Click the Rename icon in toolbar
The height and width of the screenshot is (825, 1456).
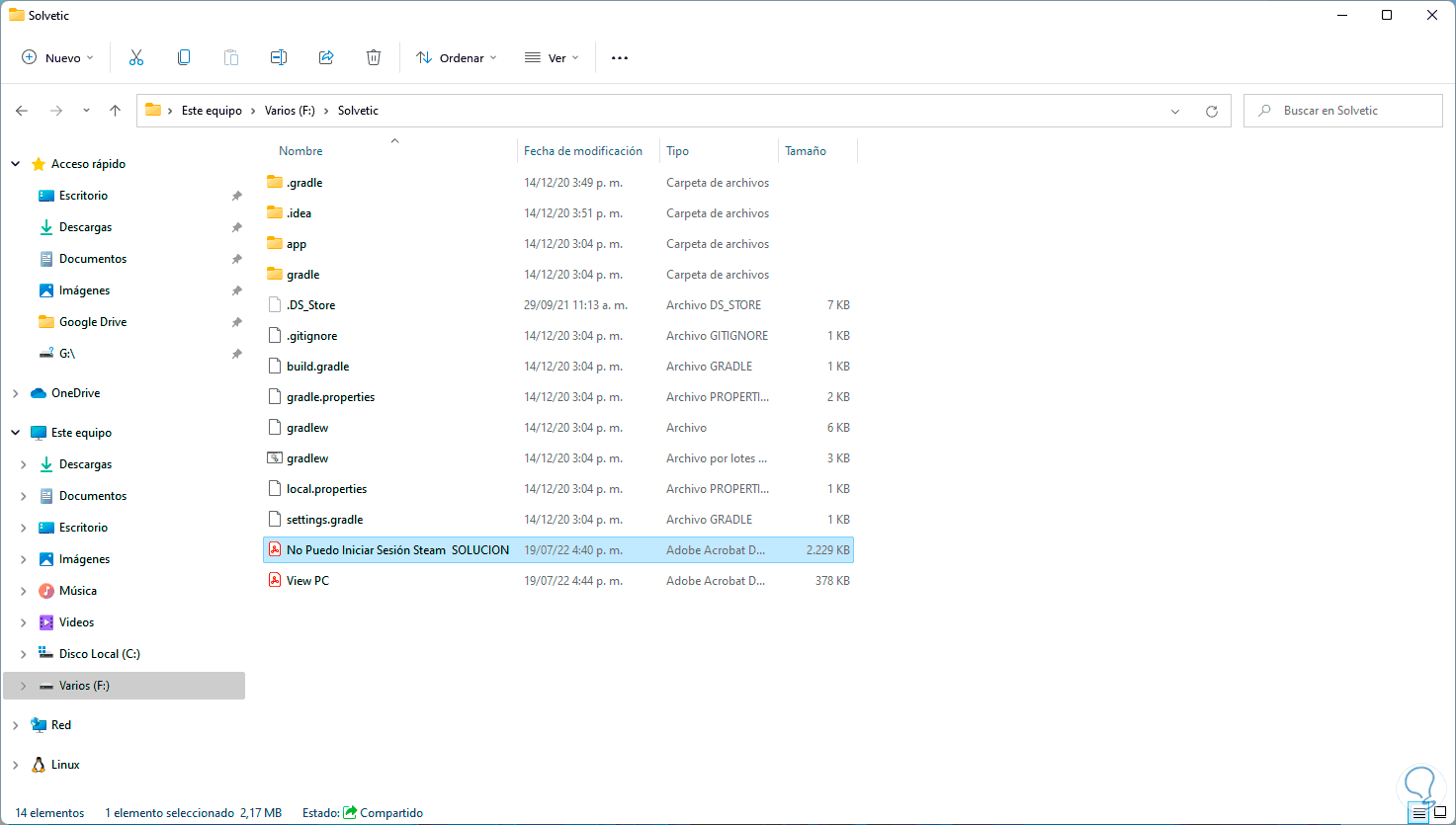pos(279,57)
